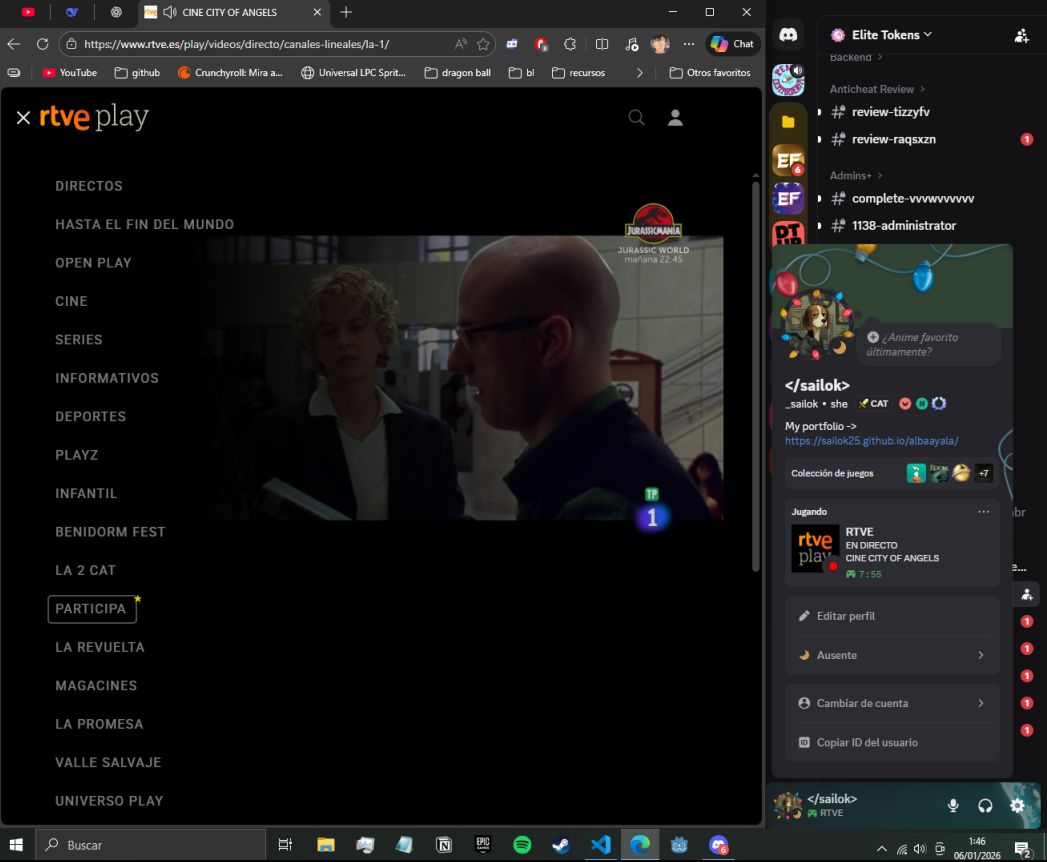Reload the page in the browser

pos(43,44)
